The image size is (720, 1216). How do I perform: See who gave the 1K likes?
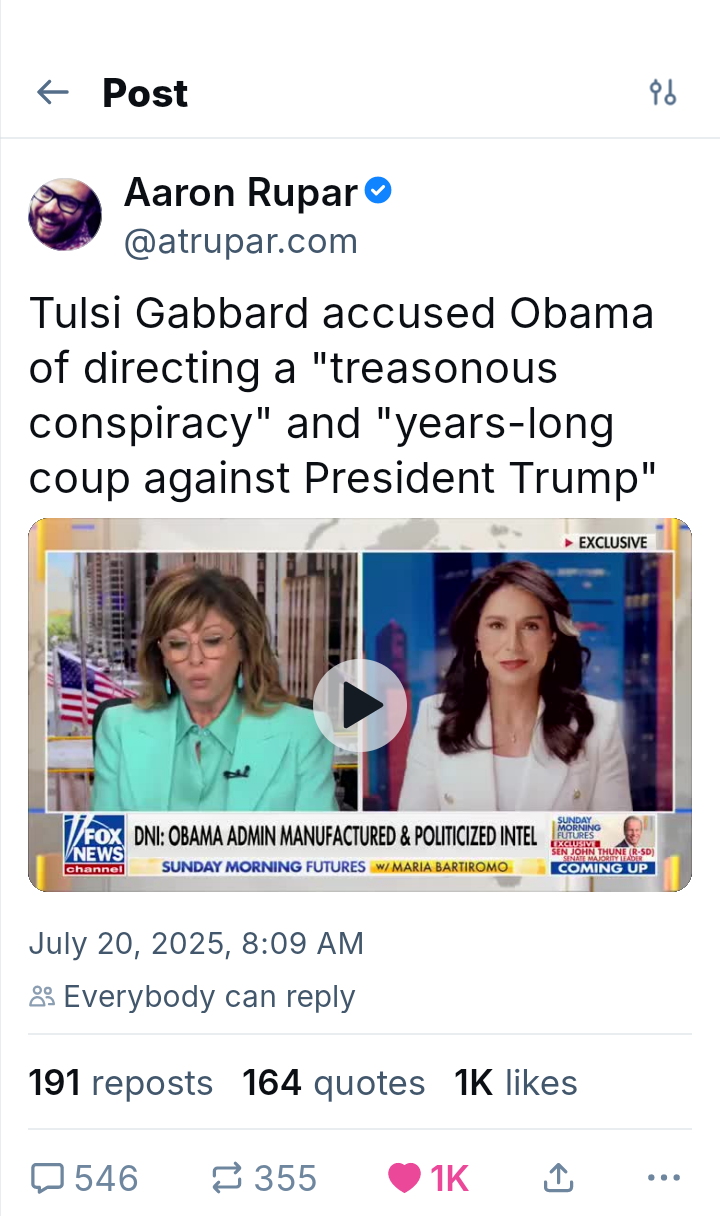[x=516, y=1083]
